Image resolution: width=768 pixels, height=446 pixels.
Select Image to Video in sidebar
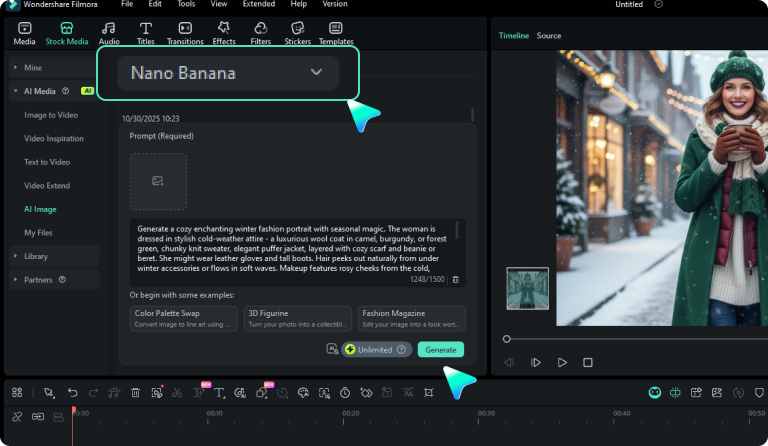coord(51,115)
